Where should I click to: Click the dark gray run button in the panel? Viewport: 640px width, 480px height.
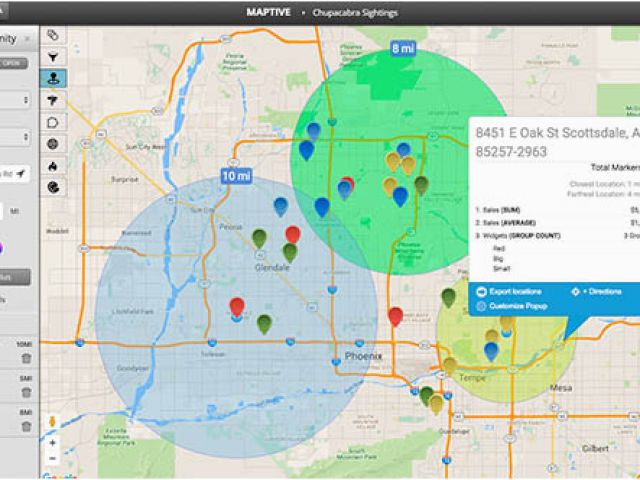tap(14, 277)
